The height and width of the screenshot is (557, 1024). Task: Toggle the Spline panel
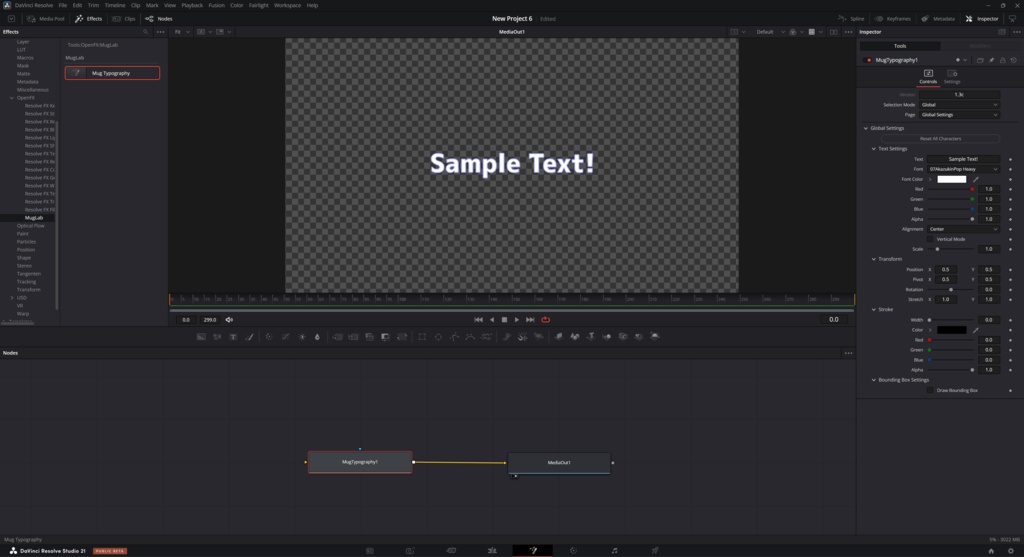coord(851,19)
